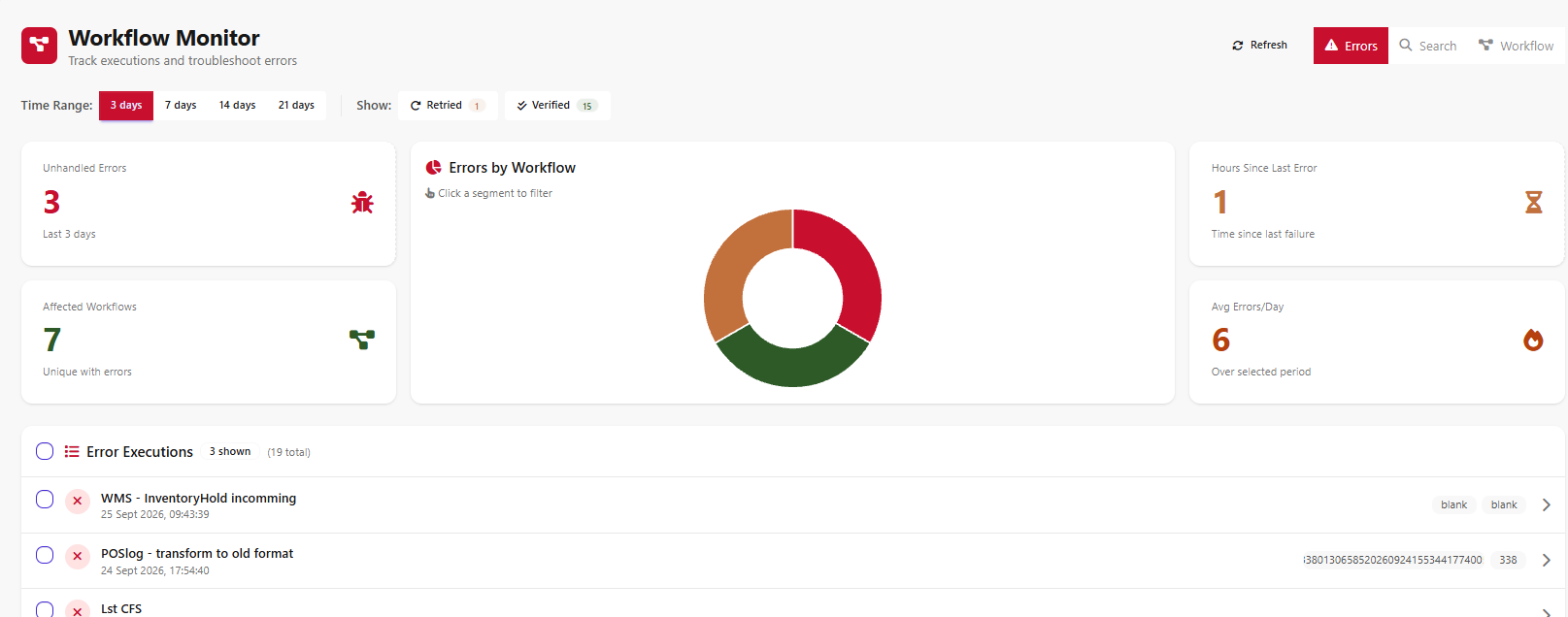Click "POSlog - transform to old format" title
The height and width of the screenshot is (617, 1568).
click(x=197, y=553)
